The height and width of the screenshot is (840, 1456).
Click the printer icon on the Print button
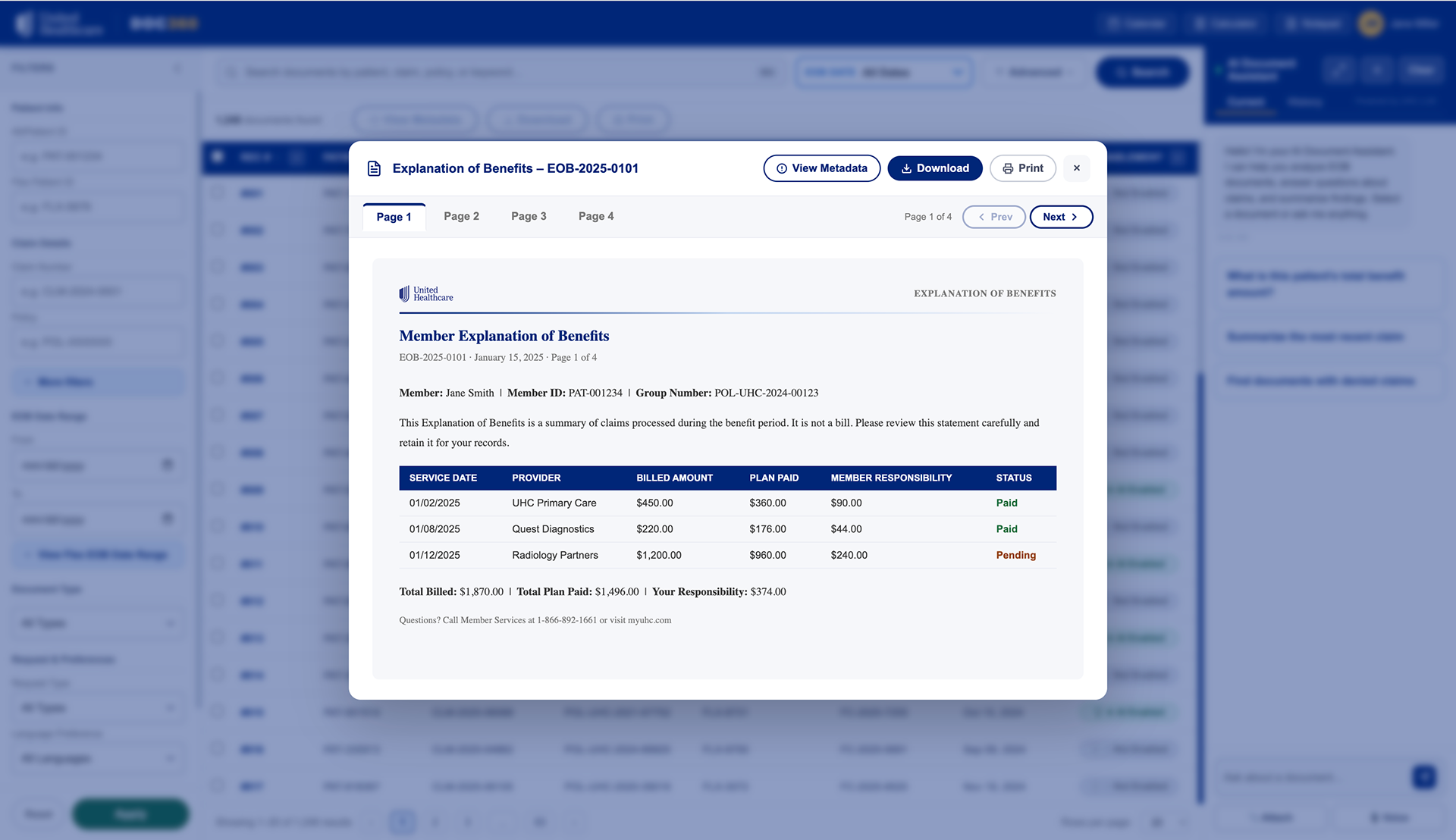pos(1008,168)
